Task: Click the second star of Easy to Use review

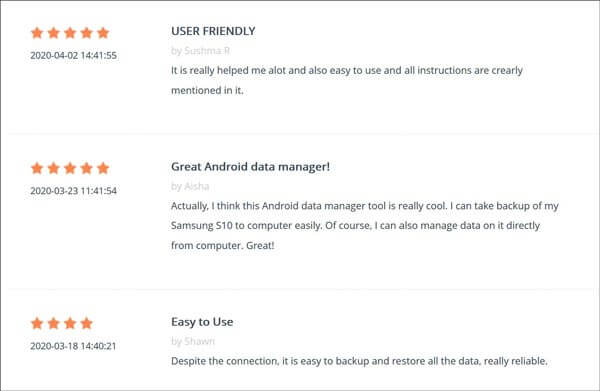Action: point(54,323)
